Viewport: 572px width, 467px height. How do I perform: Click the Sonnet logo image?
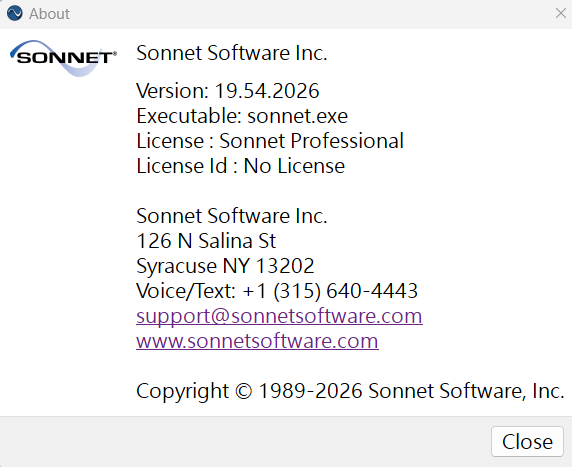point(63,58)
